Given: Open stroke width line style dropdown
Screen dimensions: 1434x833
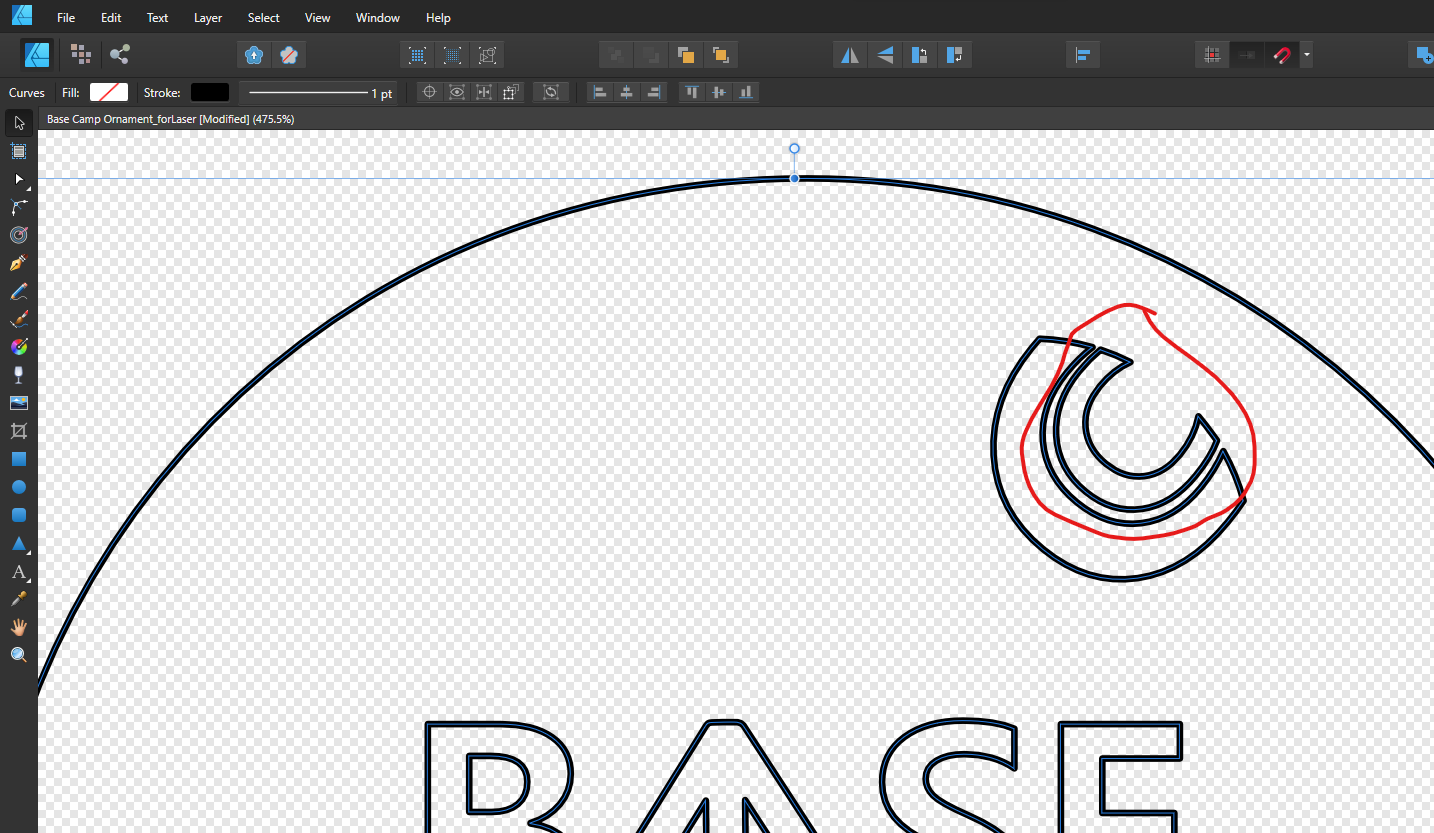Looking at the screenshot, I should [320, 92].
